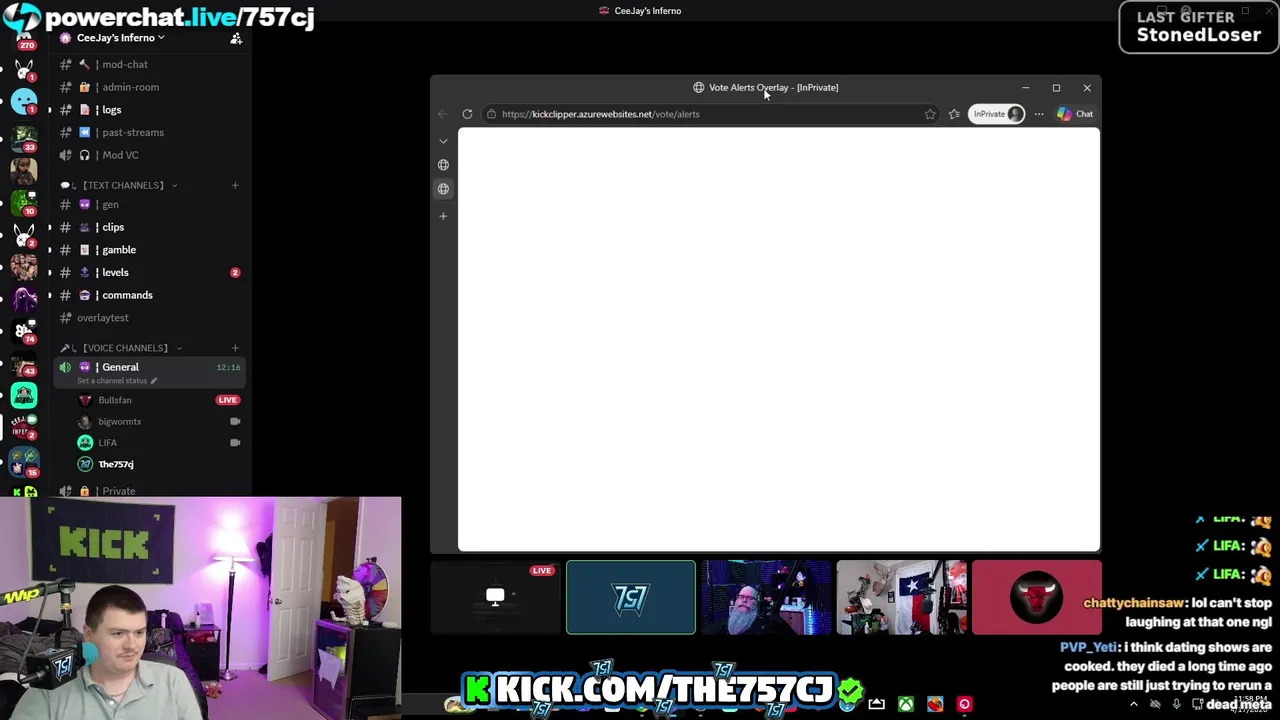Click Bullsfan's LIVE badge

click(228, 400)
